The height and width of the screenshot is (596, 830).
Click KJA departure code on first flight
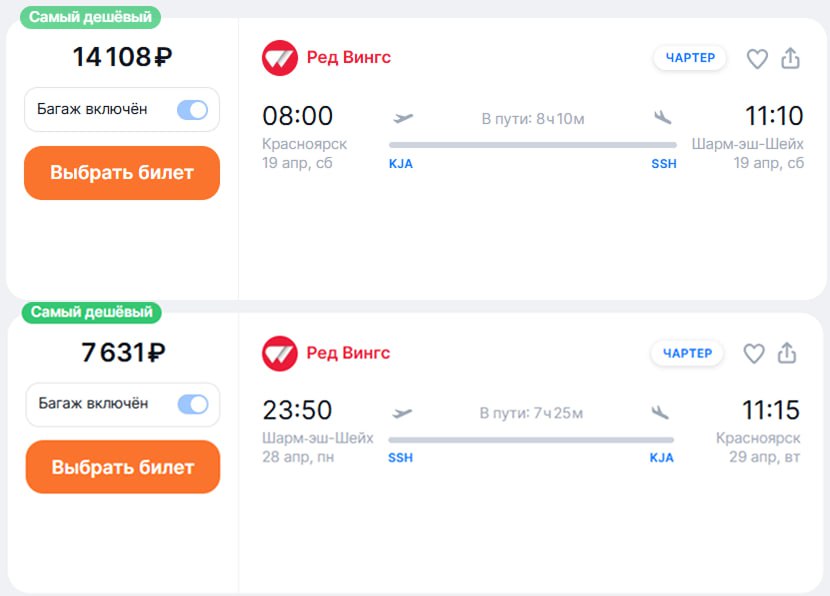coord(401,164)
